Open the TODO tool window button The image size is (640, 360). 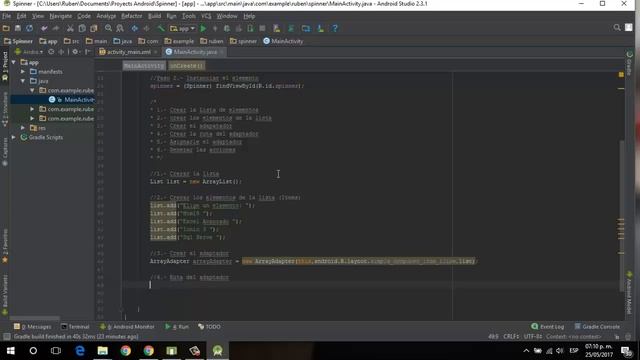tap(209, 327)
